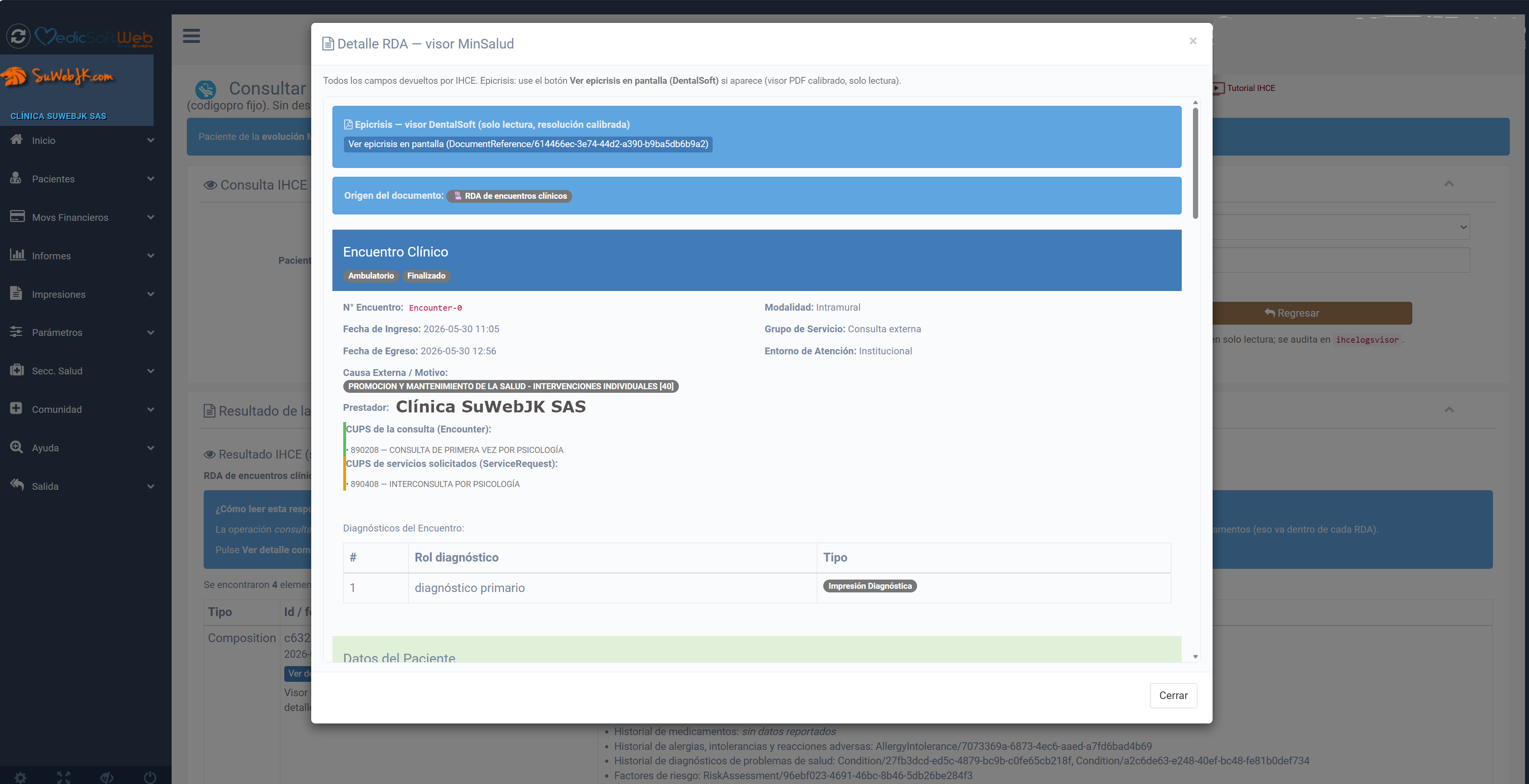Click the power logout icon at sidebar bottom

[150, 778]
